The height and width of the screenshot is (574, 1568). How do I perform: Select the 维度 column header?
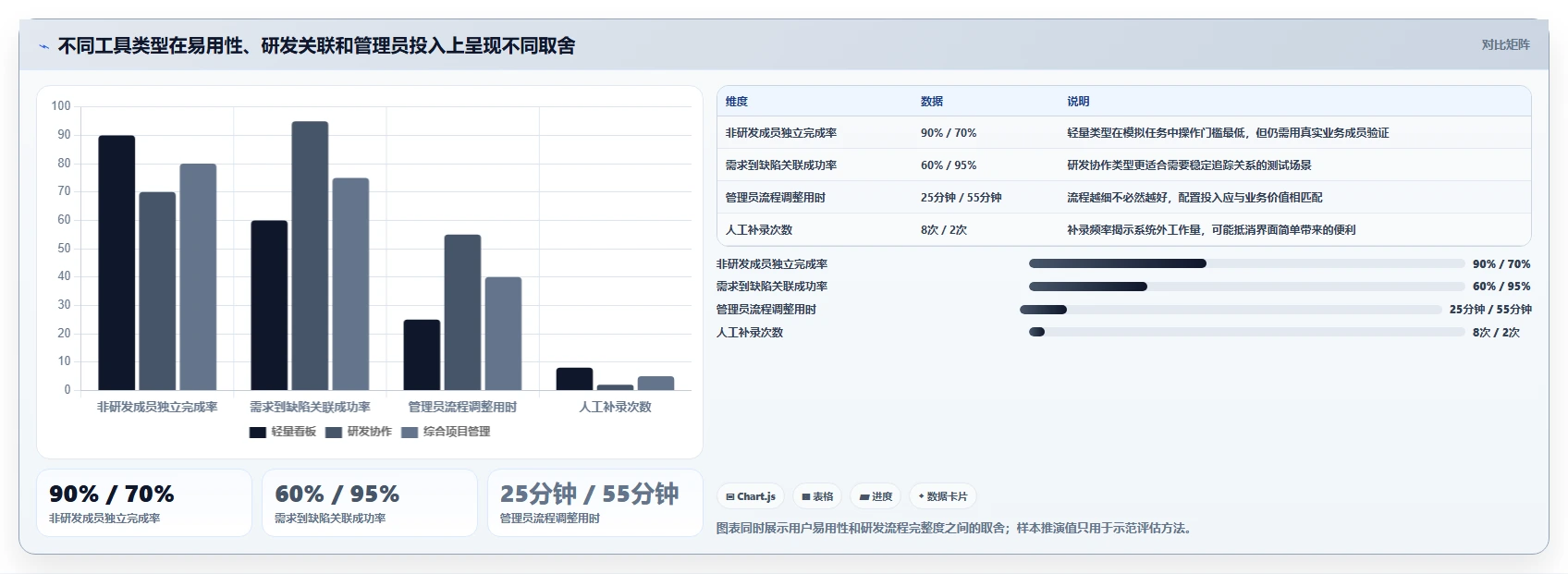[x=737, y=102]
